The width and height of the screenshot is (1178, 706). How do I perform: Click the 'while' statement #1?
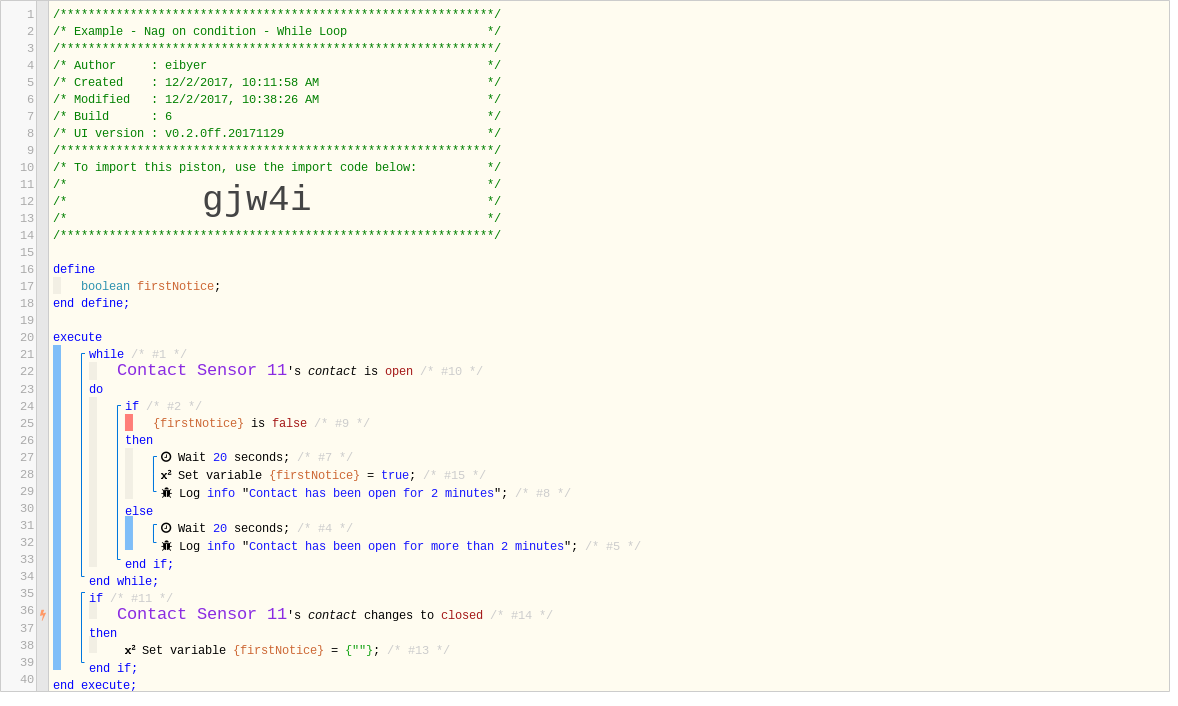[x=107, y=357]
